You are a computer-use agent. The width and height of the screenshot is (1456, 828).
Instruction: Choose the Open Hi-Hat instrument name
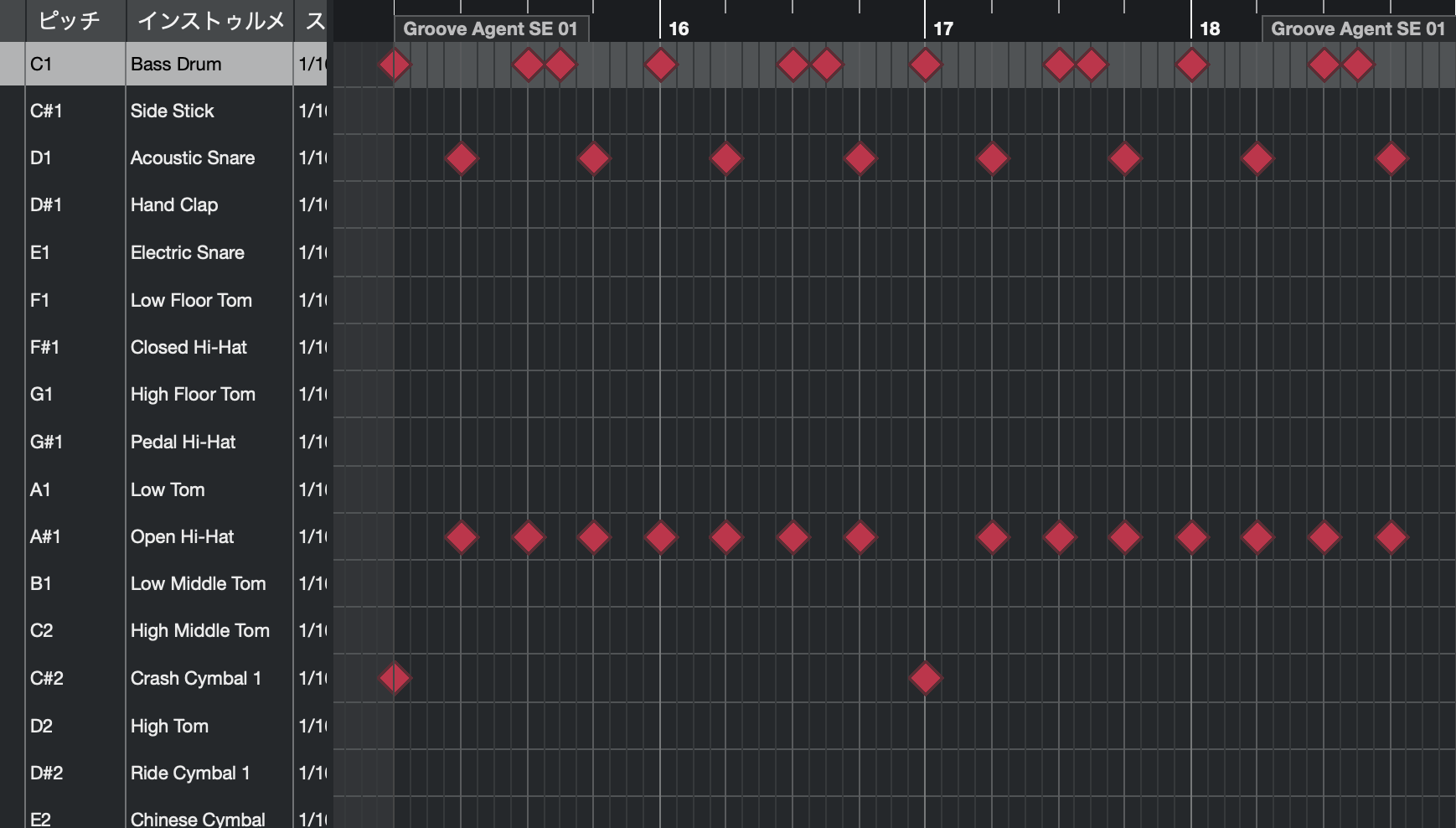tap(182, 536)
